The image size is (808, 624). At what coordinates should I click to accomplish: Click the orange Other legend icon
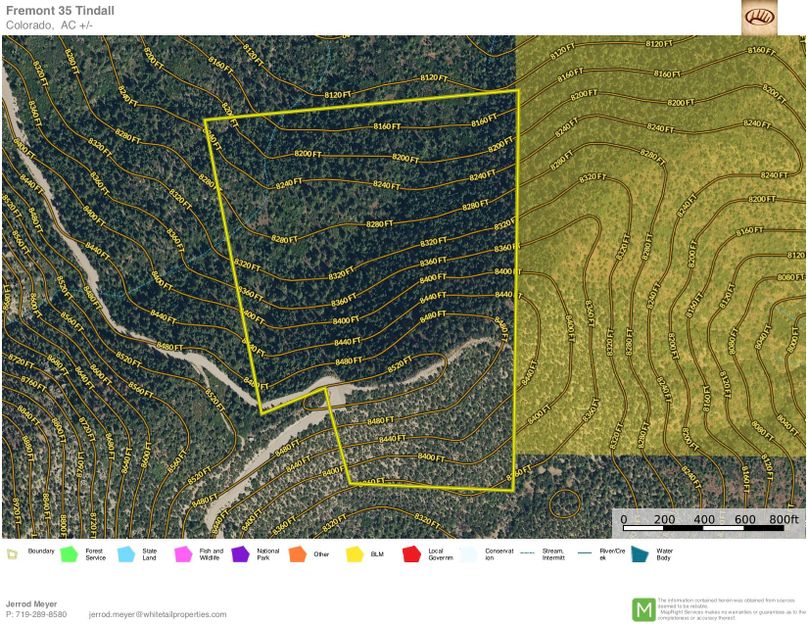[x=297, y=553]
